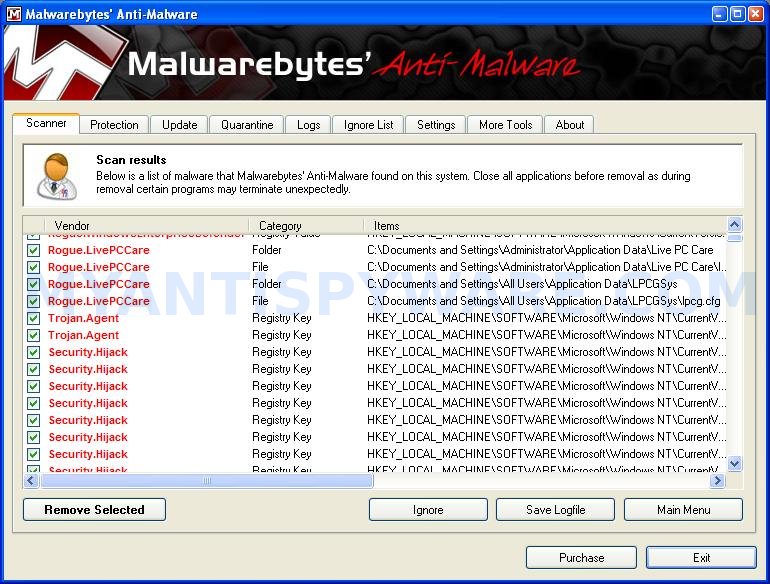This screenshot has height=584, width=770.
Task: Open the Protection tab
Action: pos(114,125)
